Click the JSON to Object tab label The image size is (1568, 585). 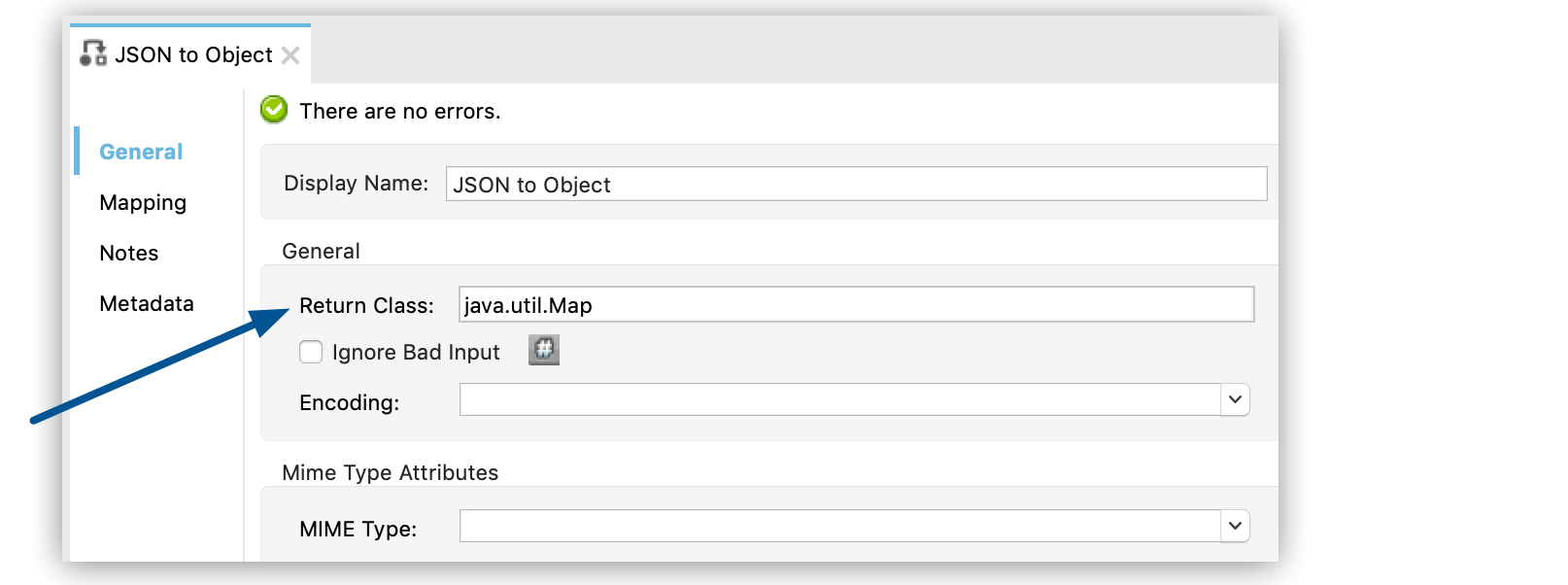(193, 54)
